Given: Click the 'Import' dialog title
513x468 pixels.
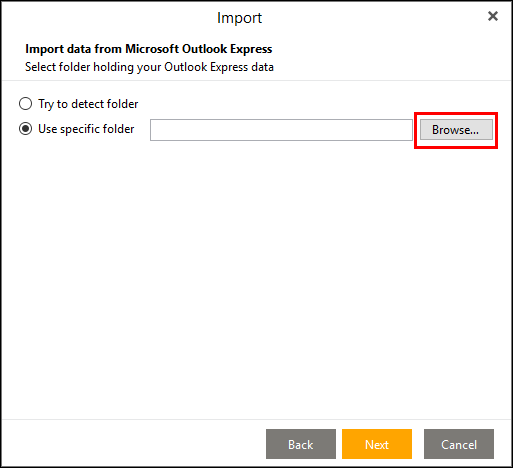Looking at the screenshot, I should [239, 18].
